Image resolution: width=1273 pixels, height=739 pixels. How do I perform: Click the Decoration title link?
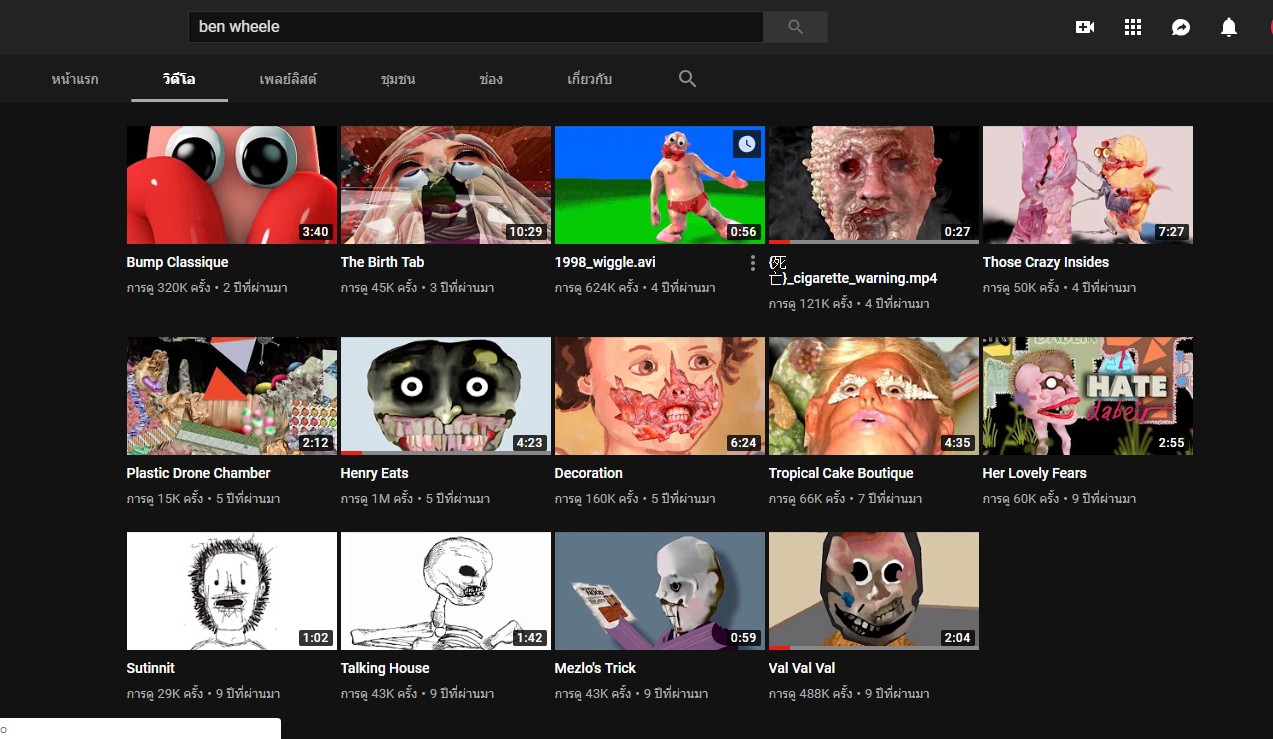click(x=588, y=473)
